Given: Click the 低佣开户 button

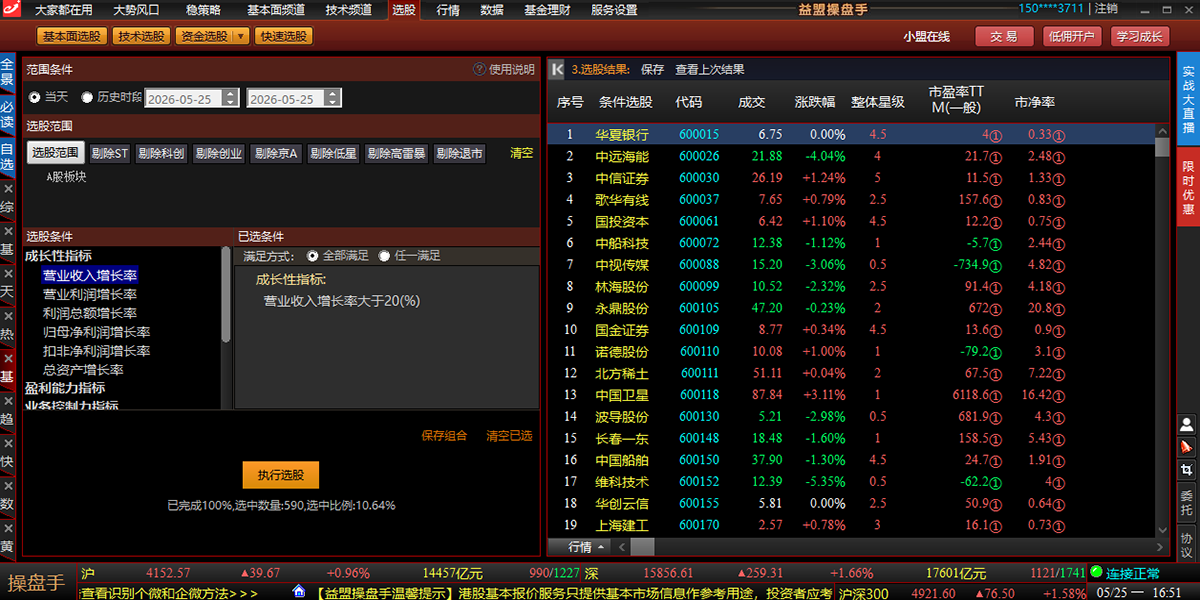Looking at the screenshot, I should [1071, 36].
